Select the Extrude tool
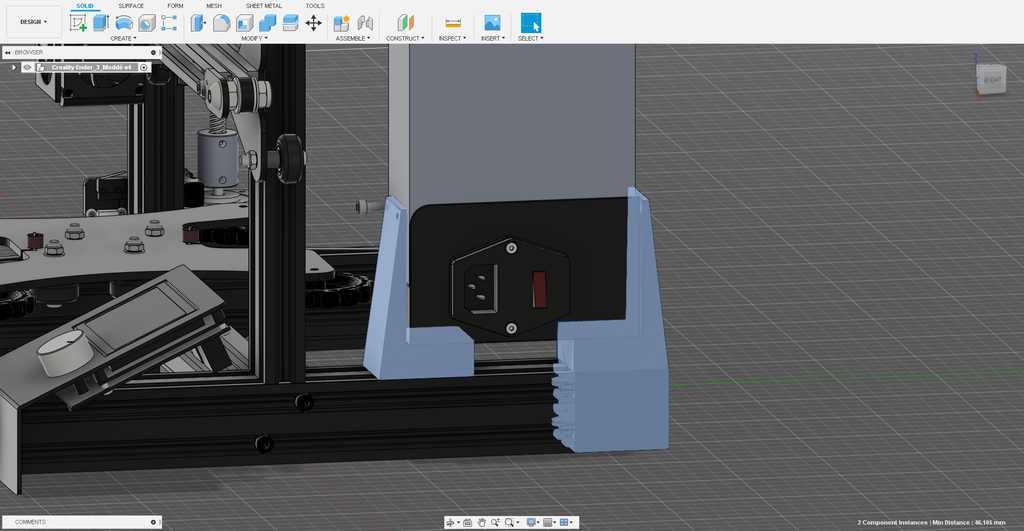This screenshot has width=1024, height=531. (101, 22)
